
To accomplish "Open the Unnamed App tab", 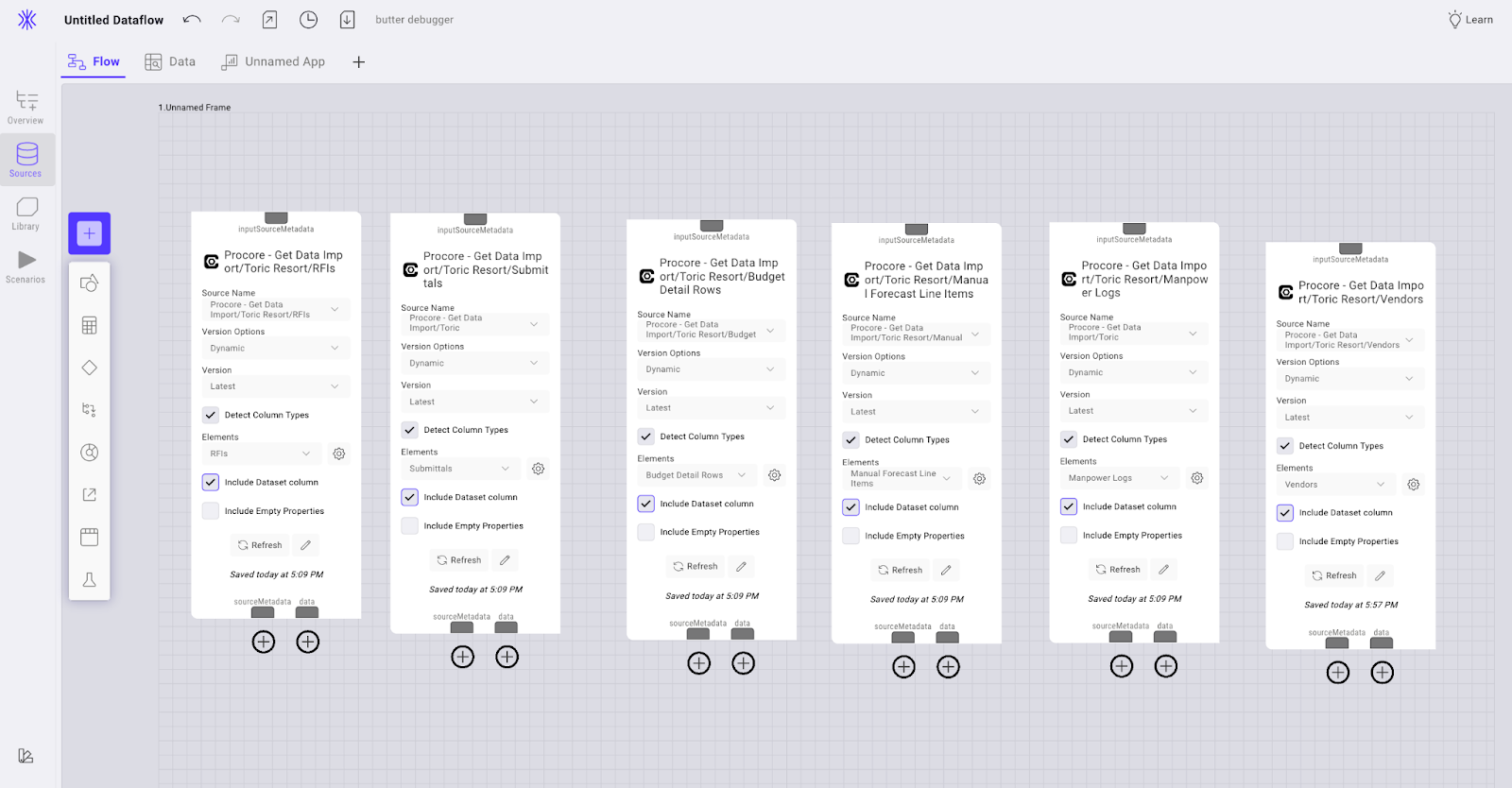I will tap(273, 61).
